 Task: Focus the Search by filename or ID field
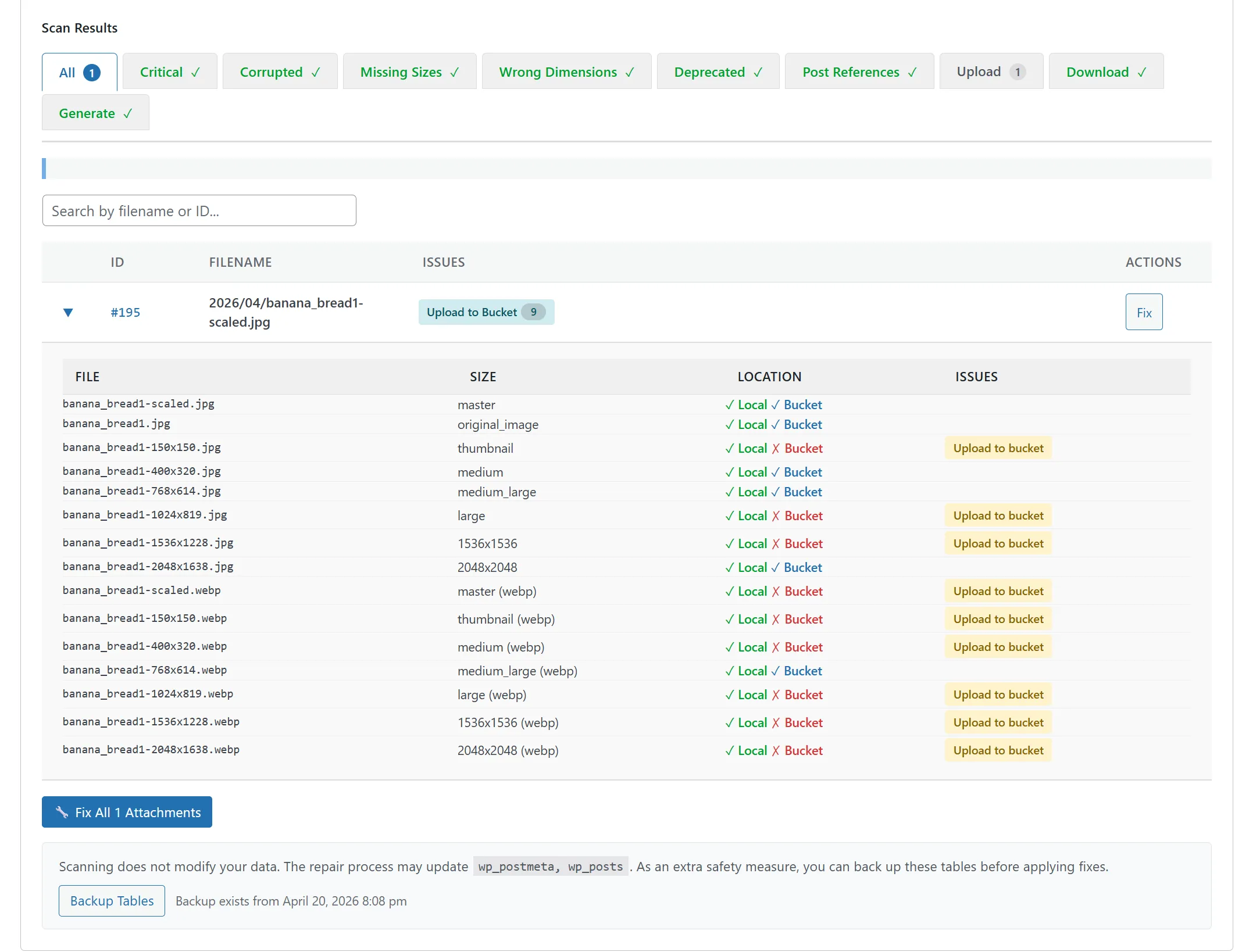199,211
